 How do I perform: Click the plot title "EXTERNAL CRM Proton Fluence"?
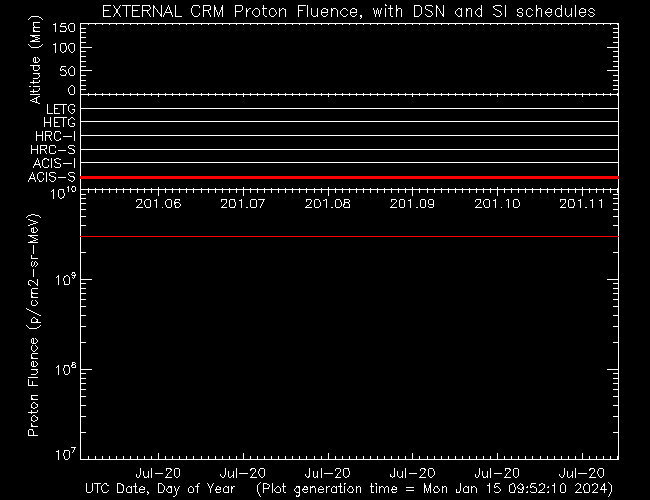(230, 12)
